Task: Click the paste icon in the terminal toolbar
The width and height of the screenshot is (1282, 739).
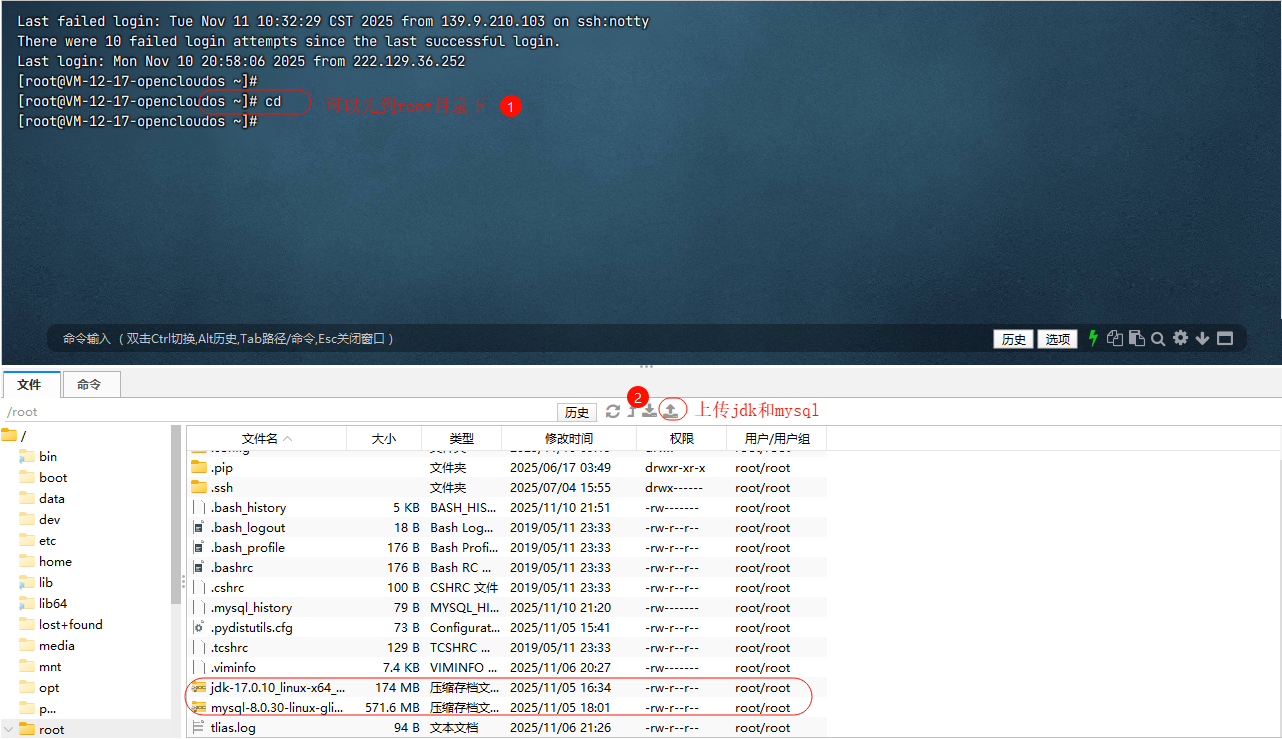Action: pos(1136,339)
